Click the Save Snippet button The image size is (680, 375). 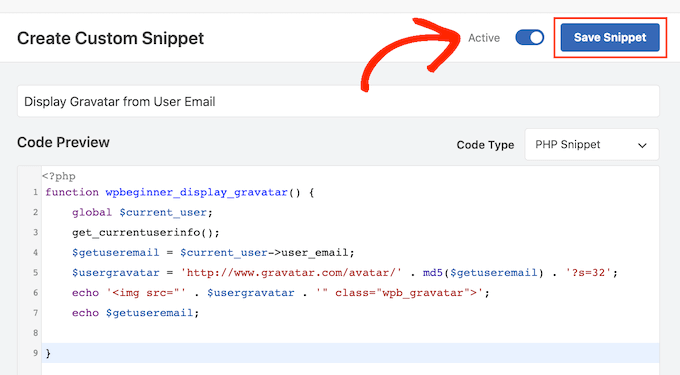610,37
